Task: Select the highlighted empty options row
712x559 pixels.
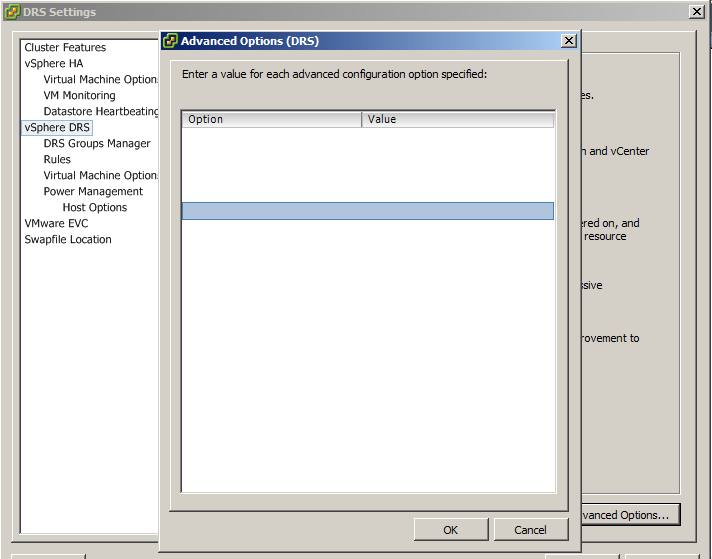Action: click(x=368, y=211)
